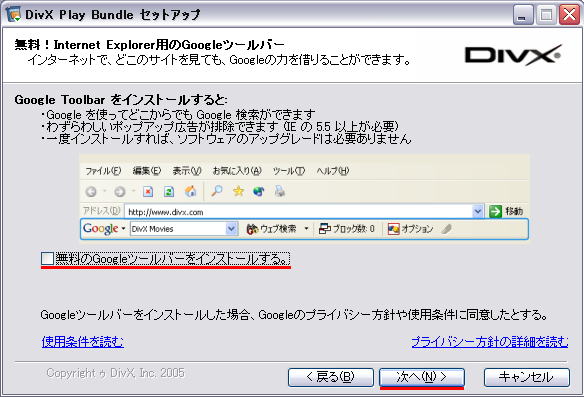Click the highlighter pen icon on Google toolbar
584x397 pixels.
click(x=446, y=229)
